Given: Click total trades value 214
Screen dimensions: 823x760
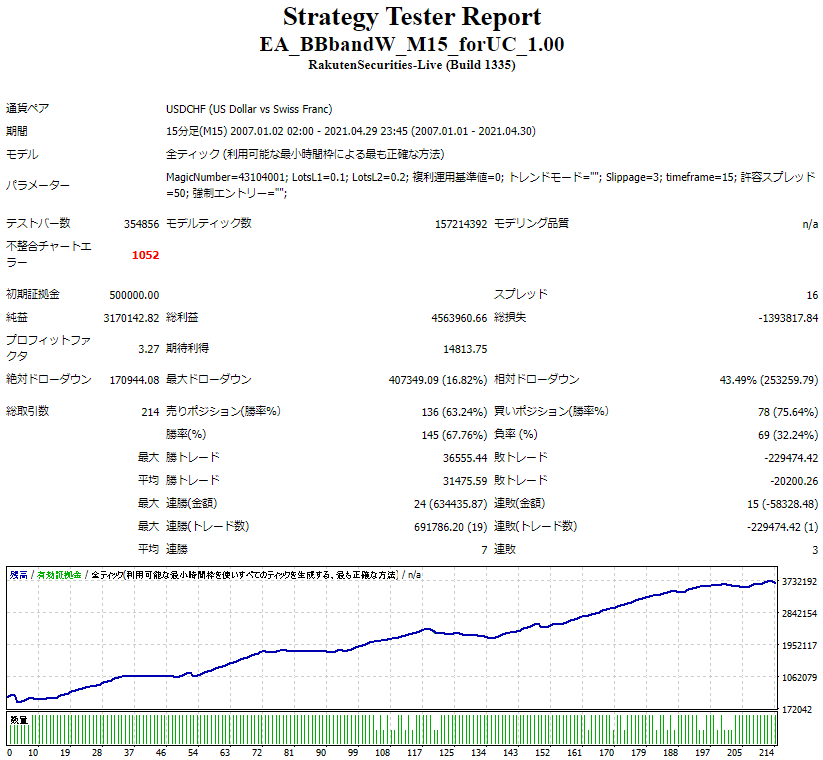Looking at the screenshot, I should point(150,412).
